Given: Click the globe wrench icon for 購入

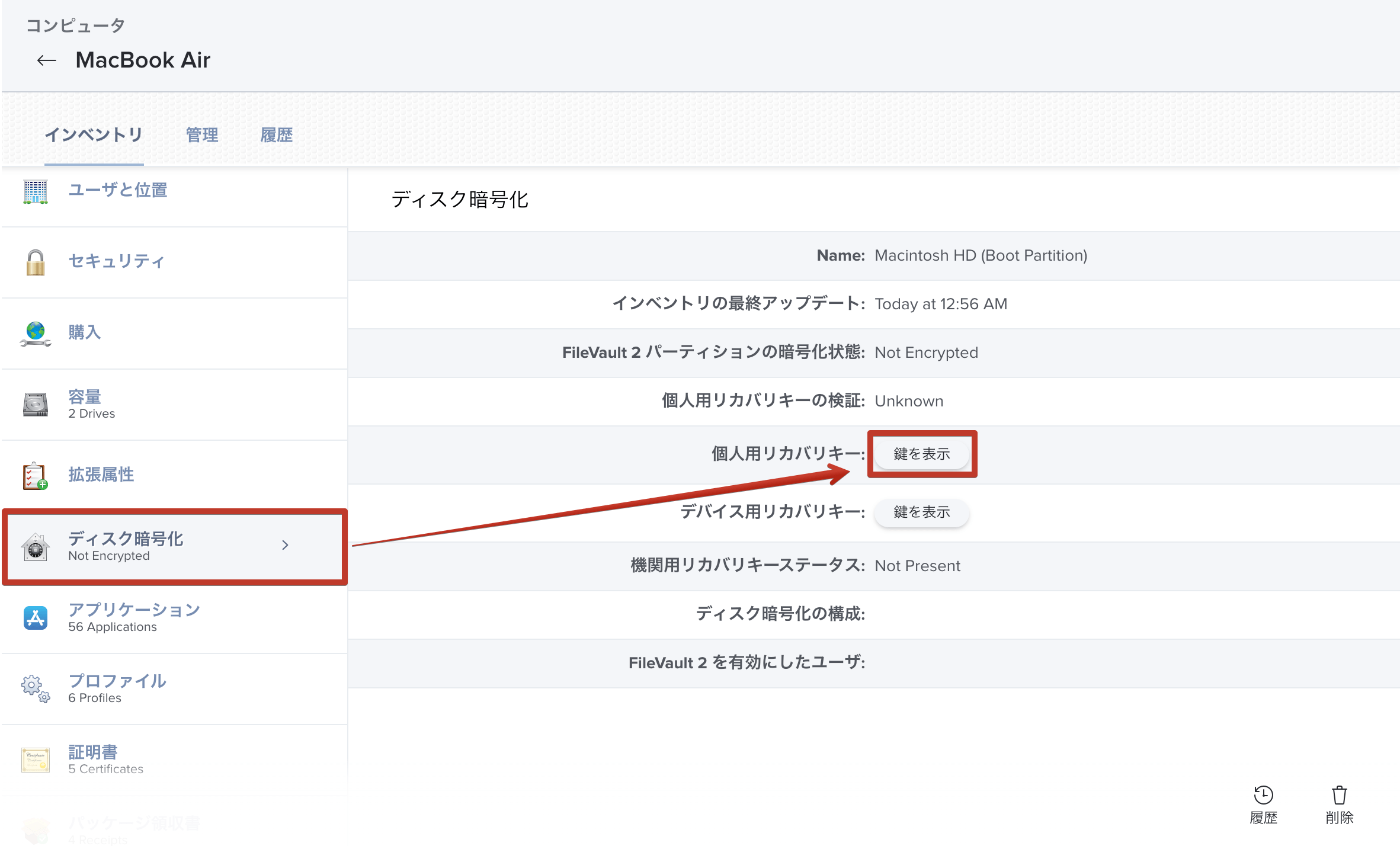Looking at the screenshot, I should [36, 334].
